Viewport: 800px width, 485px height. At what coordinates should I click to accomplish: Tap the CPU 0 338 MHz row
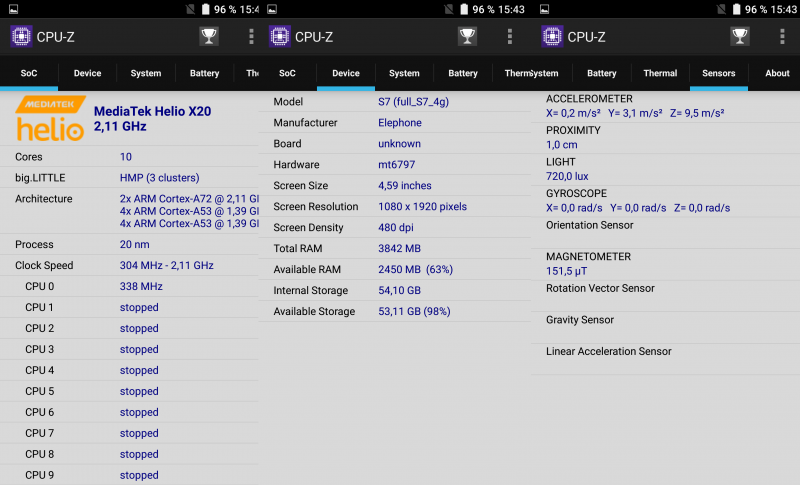coord(129,287)
